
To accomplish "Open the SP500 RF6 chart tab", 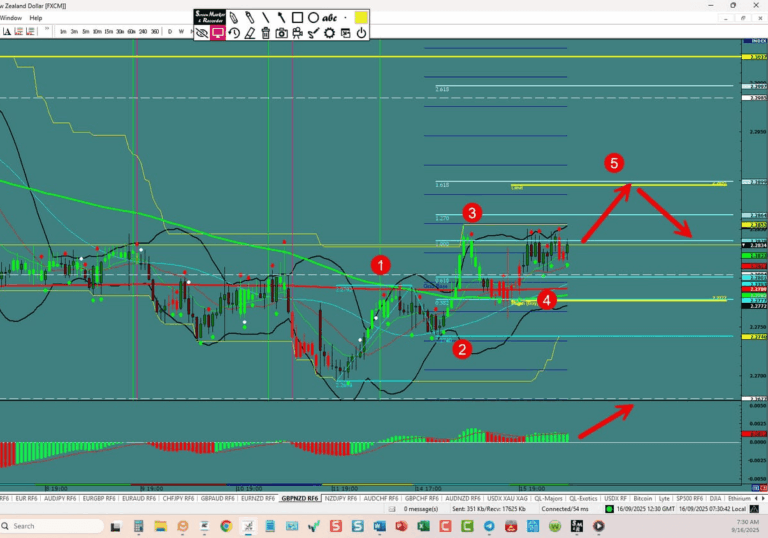I will point(689,498).
